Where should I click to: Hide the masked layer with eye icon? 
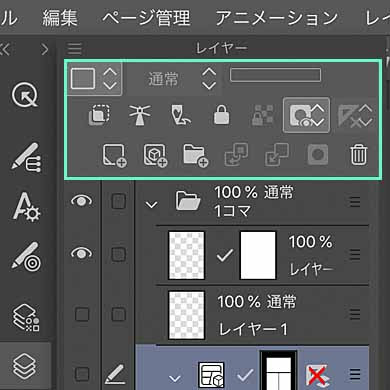(x=81, y=253)
